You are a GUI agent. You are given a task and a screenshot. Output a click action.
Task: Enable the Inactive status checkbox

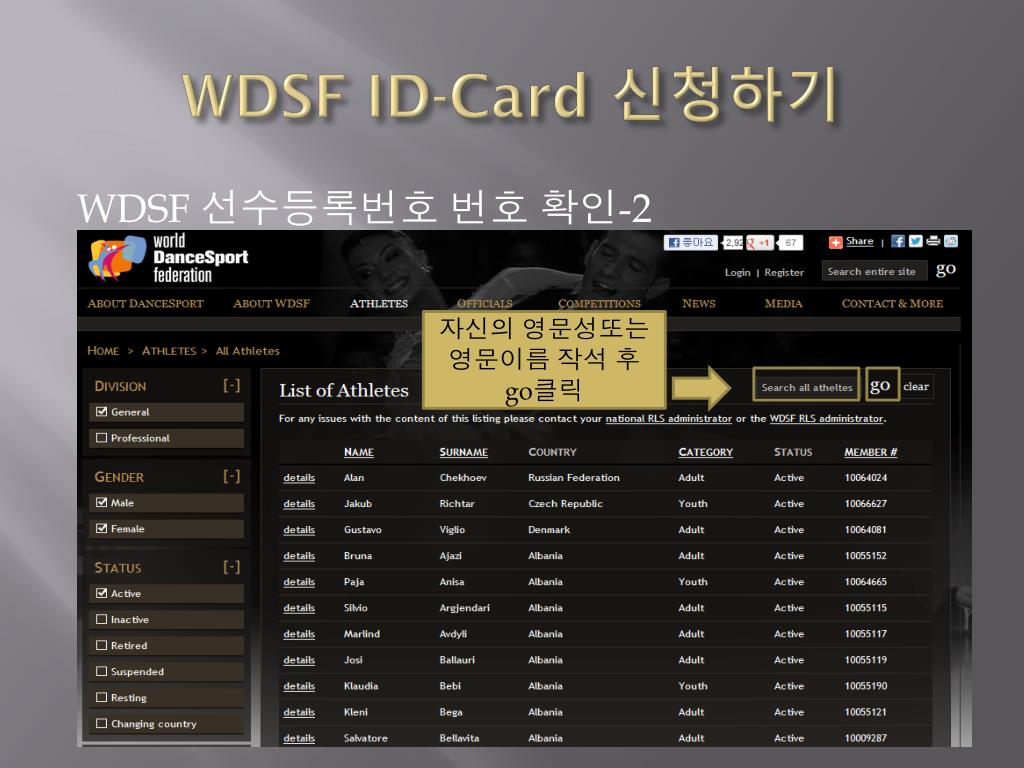coord(101,619)
